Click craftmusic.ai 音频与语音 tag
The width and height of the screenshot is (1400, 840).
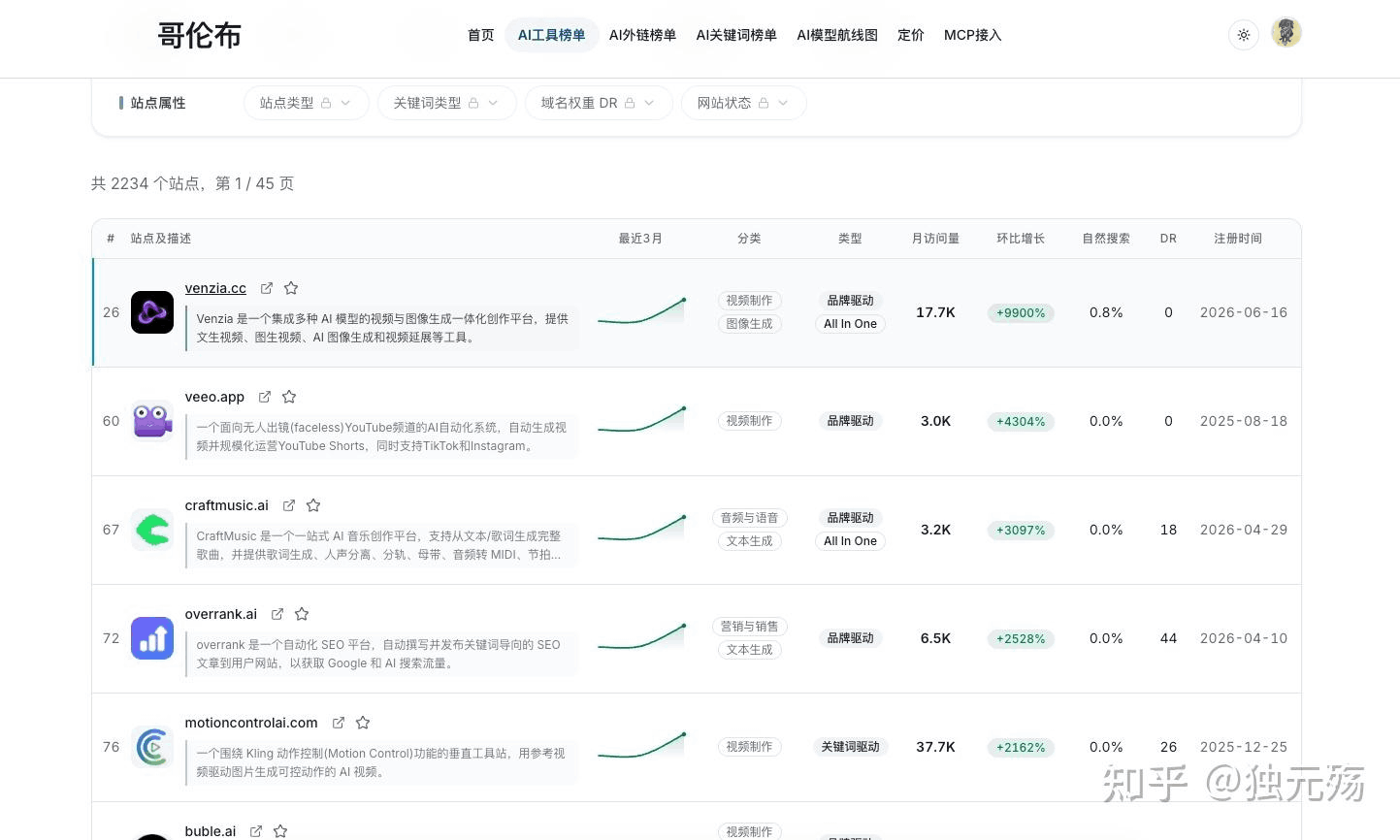pyautogui.click(x=749, y=518)
